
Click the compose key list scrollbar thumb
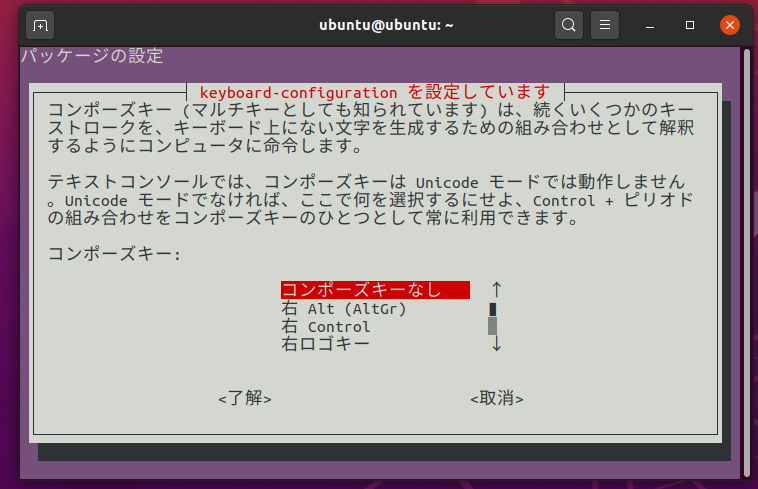[x=493, y=309]
